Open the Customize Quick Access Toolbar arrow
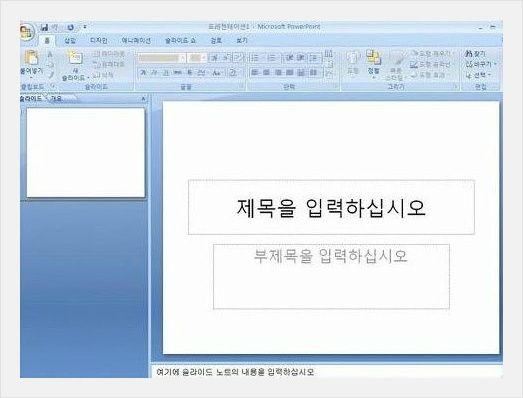 pos(85,27)
